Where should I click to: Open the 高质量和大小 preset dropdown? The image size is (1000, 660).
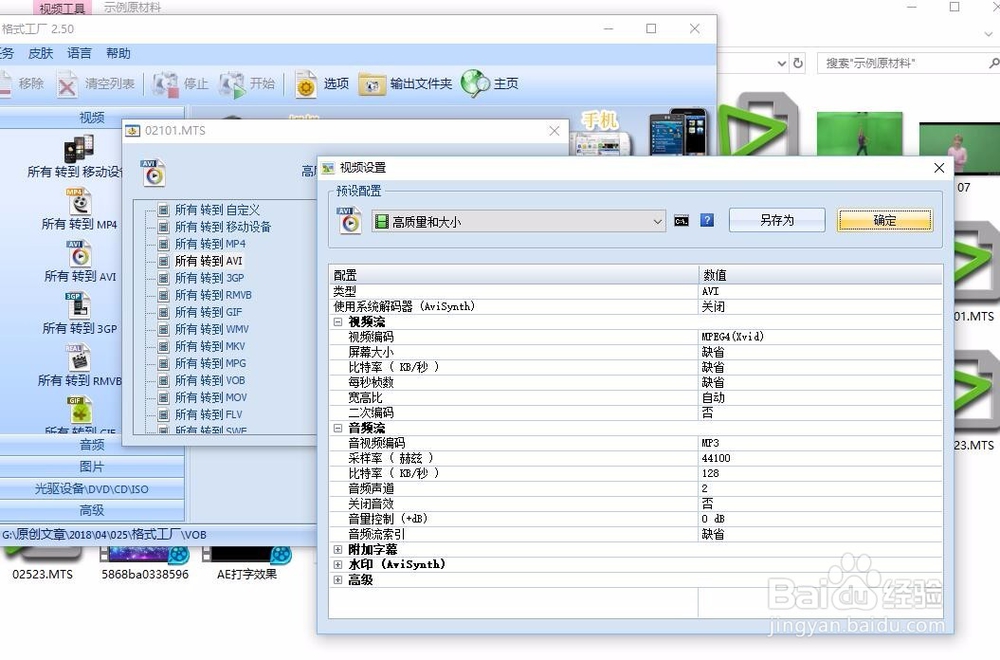tap(518, 221)
